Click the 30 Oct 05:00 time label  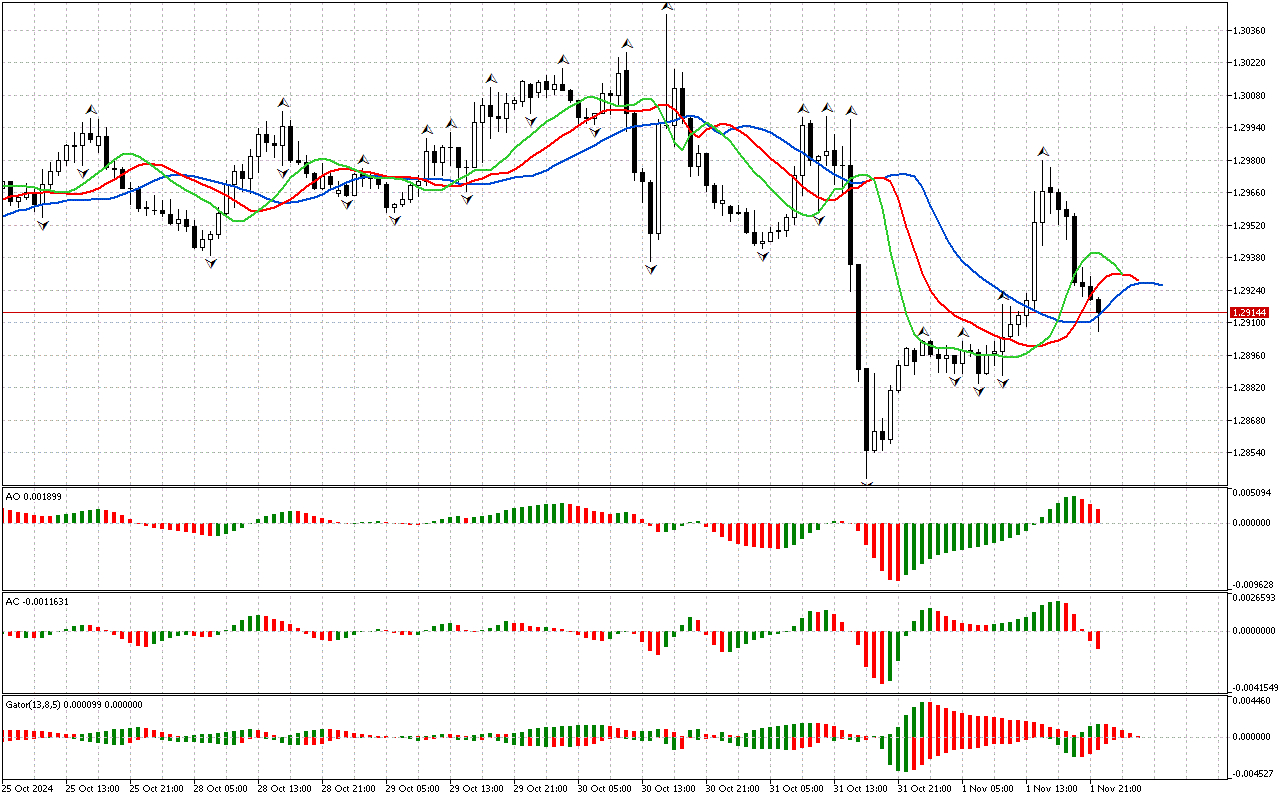click(x=604, y=788)
